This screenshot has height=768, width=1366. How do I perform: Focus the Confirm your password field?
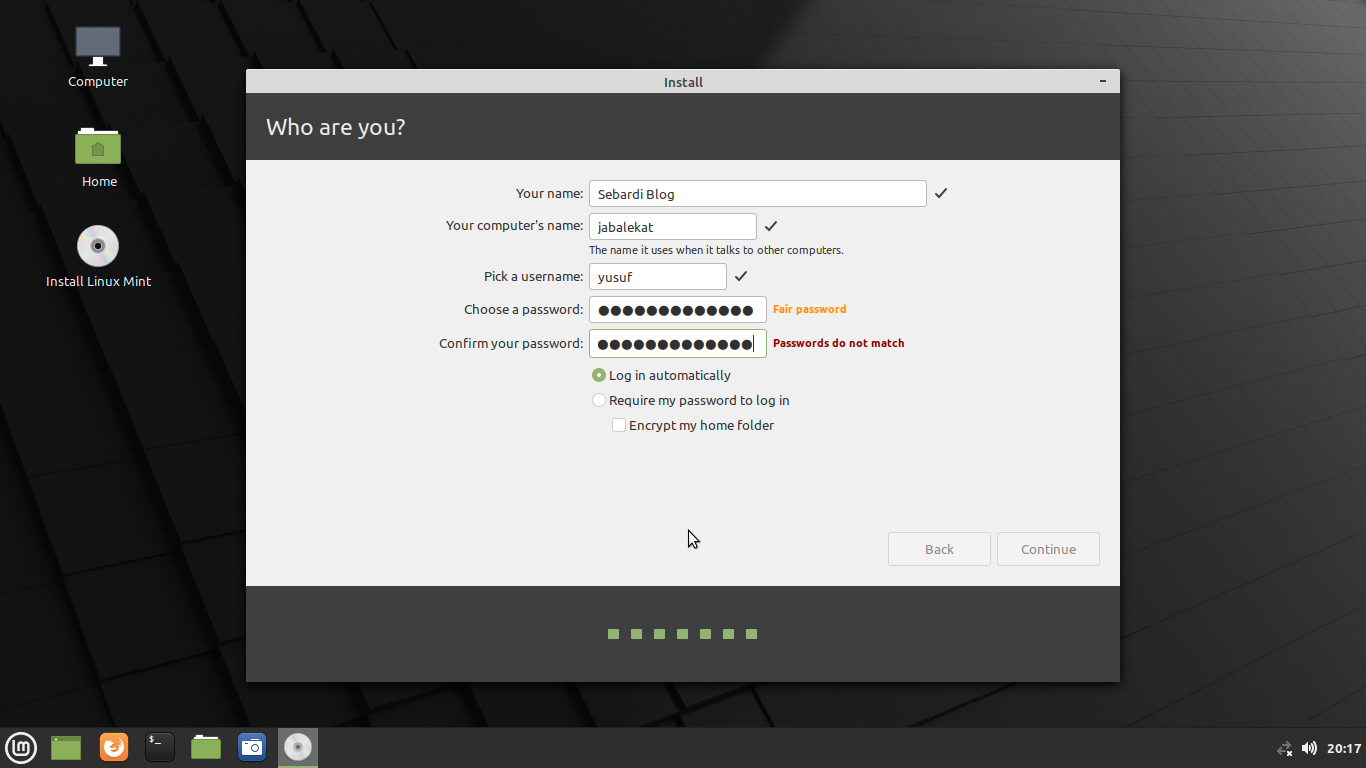(x=677, y=343)
